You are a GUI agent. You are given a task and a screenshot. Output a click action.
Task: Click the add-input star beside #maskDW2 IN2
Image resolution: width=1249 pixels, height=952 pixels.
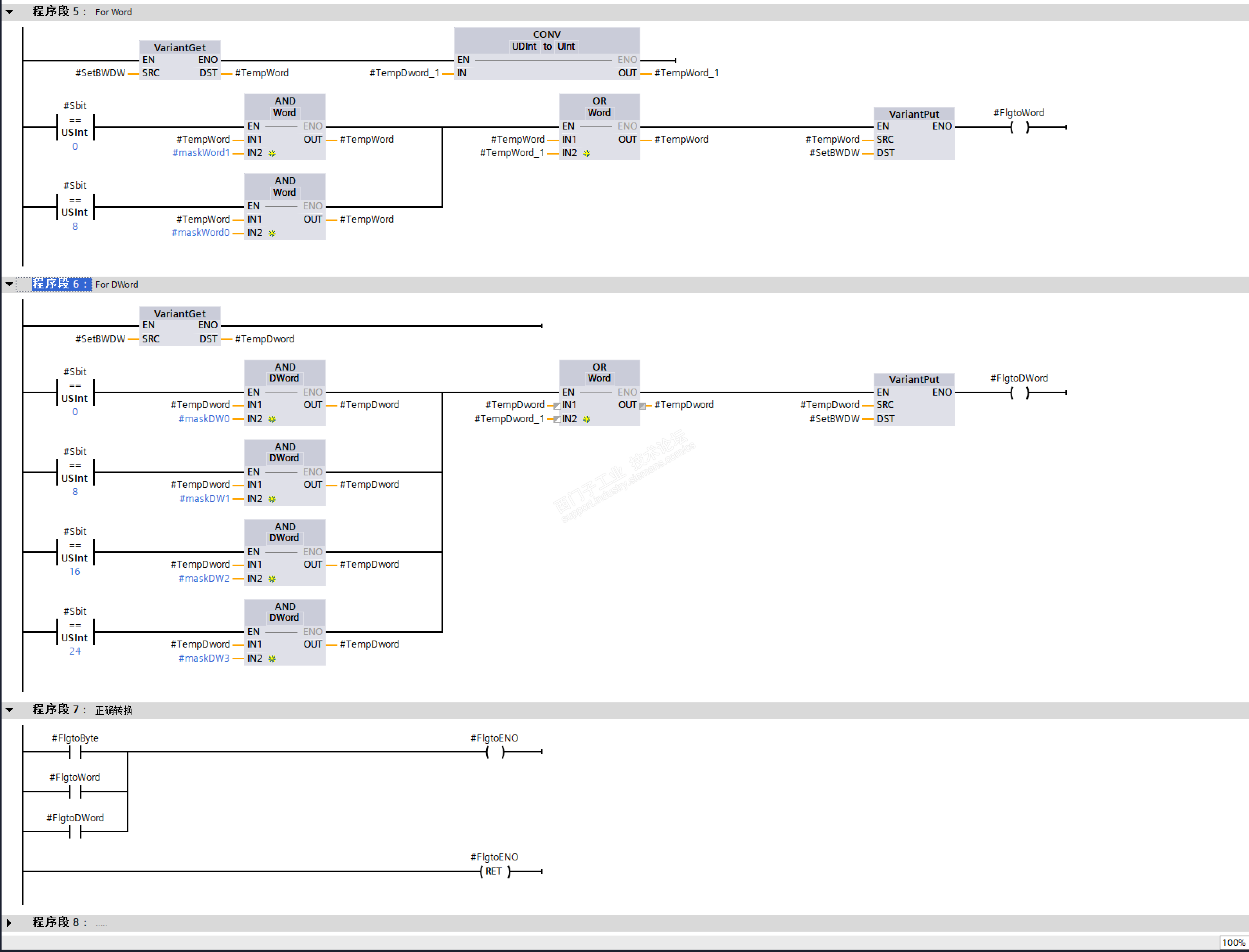tap(272, 579)
